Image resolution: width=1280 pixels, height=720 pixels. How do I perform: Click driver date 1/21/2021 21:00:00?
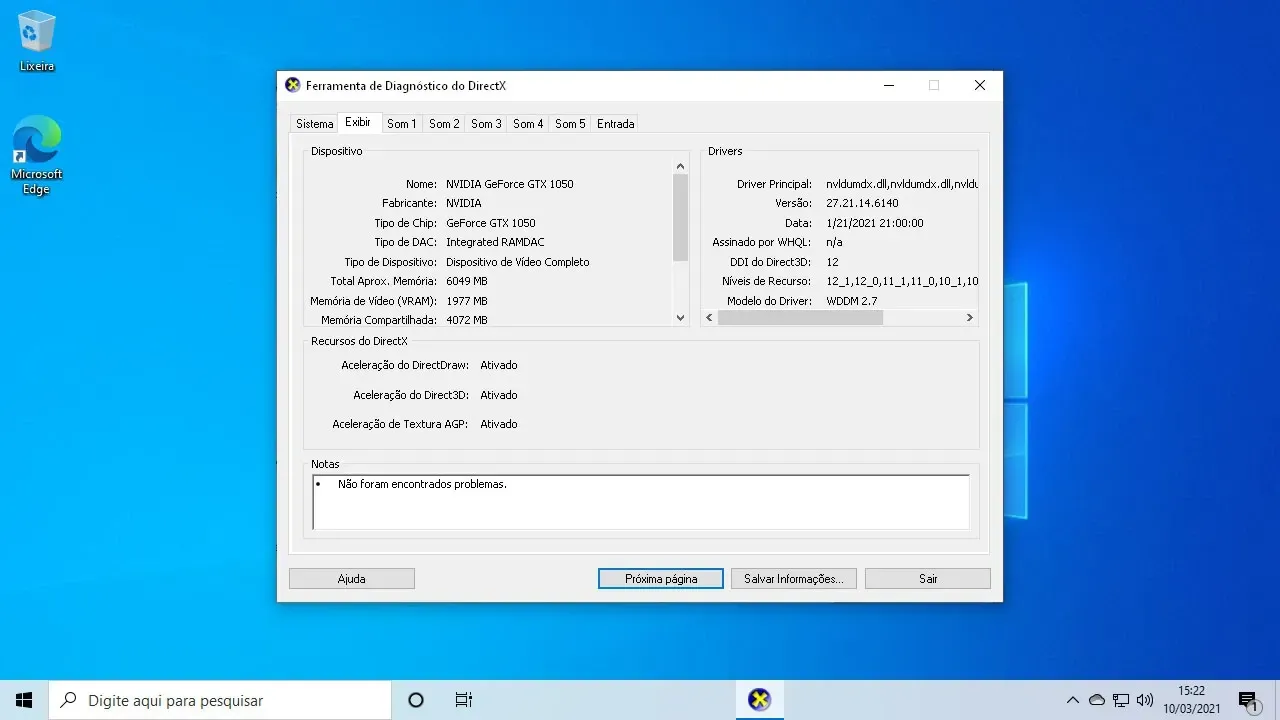click(x=875, y=223)
